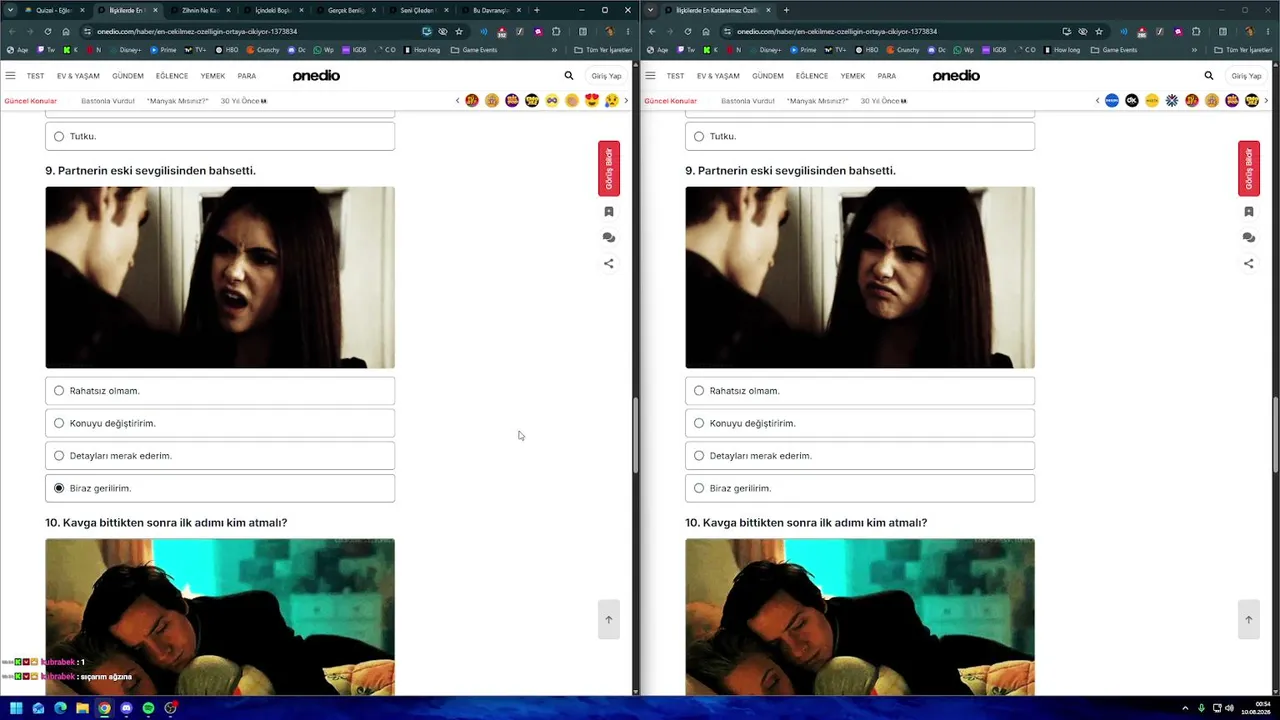Click address bar URL in left browser
Screen dimensions: 1280x720
197,31
